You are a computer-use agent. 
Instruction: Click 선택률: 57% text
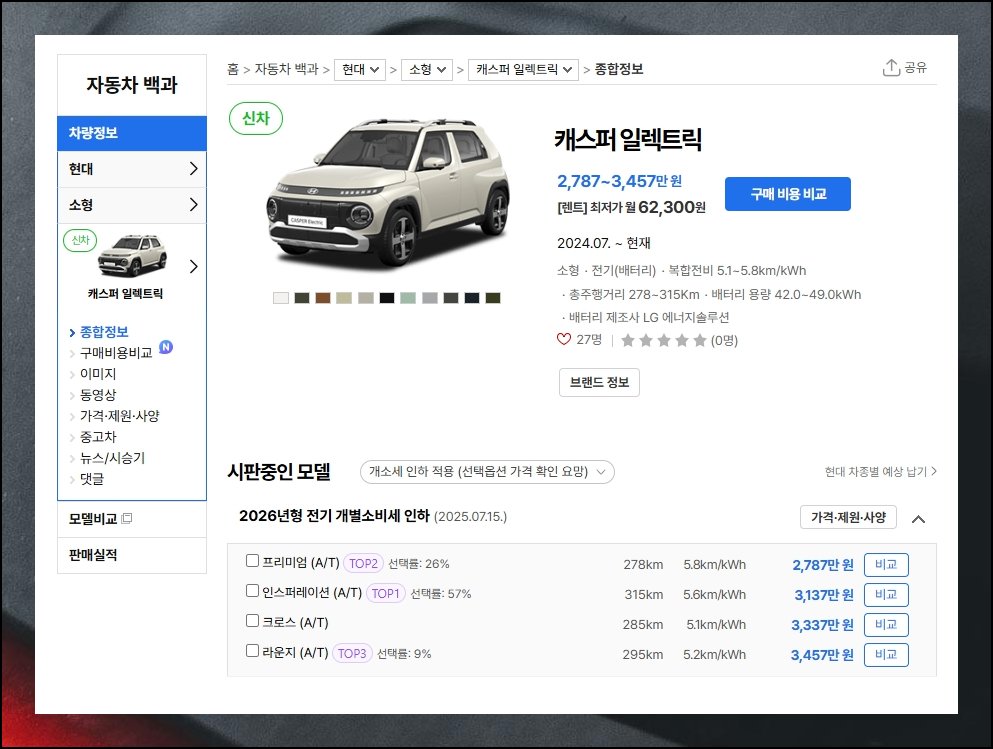tap(441, 594)
